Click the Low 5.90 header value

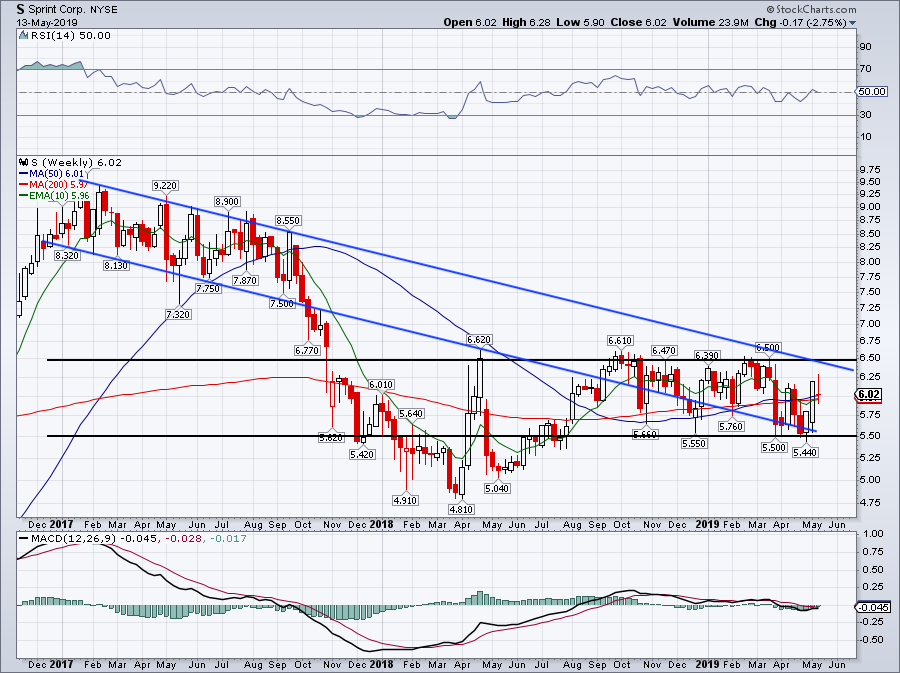click(x=580, y=22)
